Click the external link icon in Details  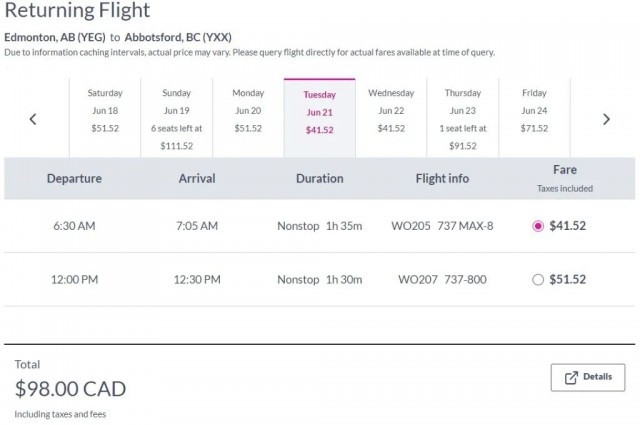[x=572, y=377]
